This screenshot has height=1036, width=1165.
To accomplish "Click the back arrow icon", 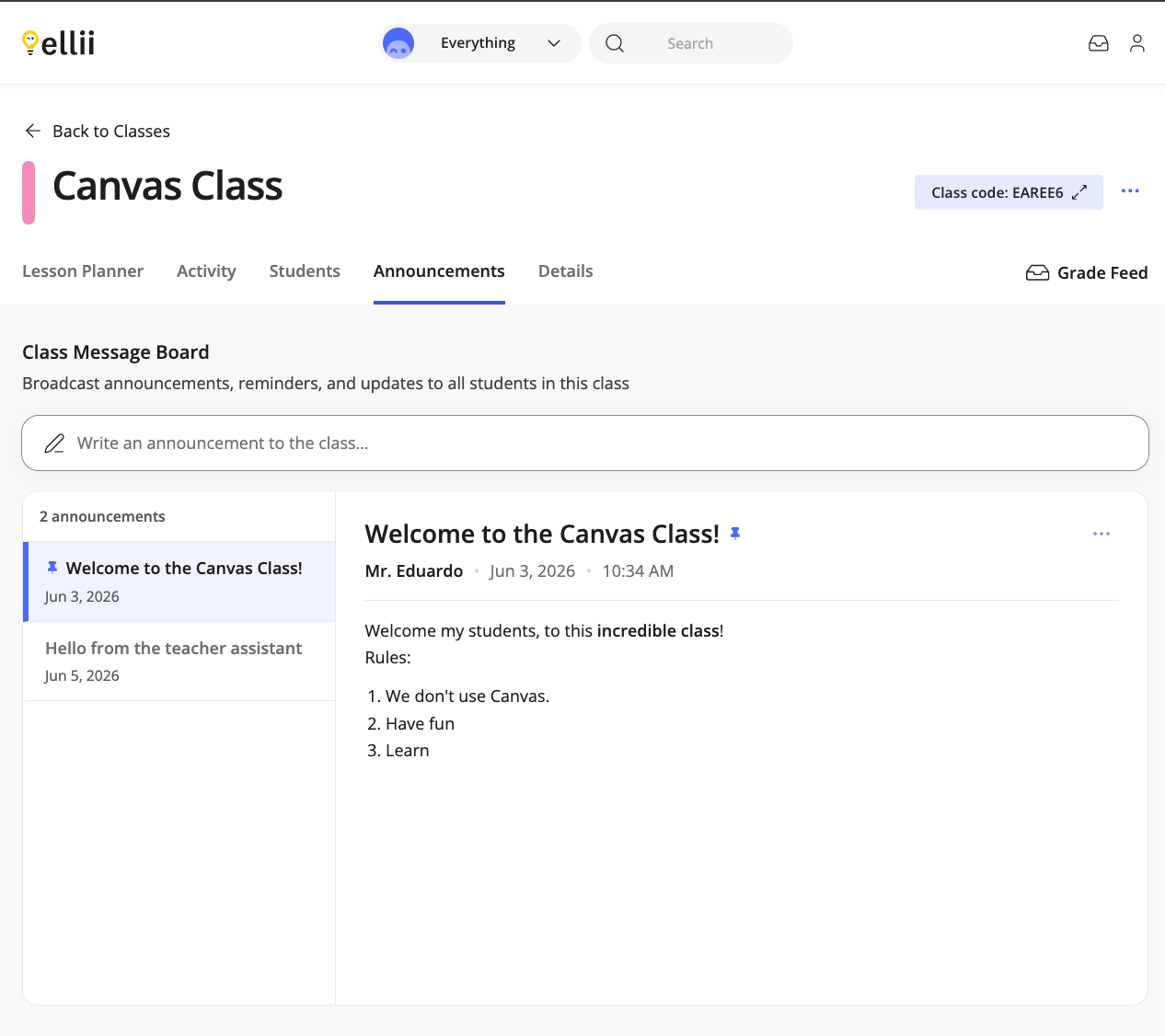I will click(x=33, y=131).
